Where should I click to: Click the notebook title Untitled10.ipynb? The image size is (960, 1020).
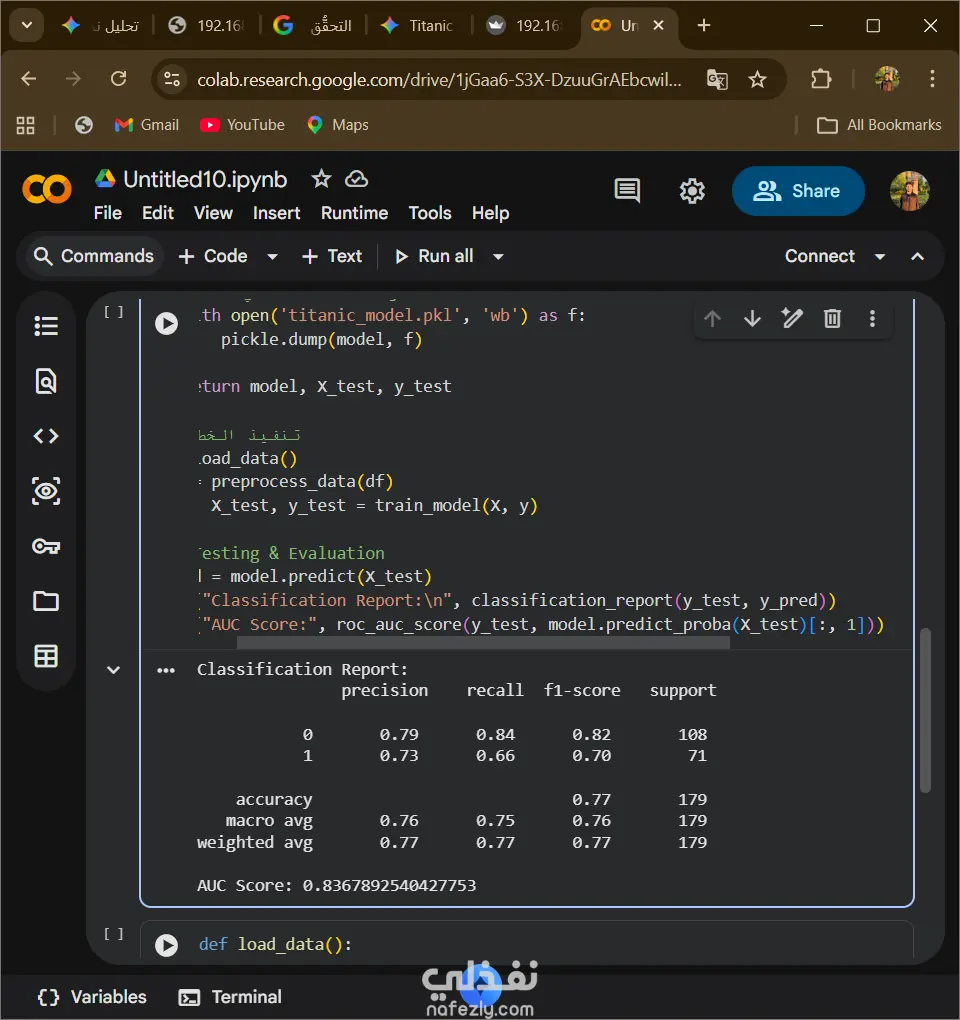point(205,180)
